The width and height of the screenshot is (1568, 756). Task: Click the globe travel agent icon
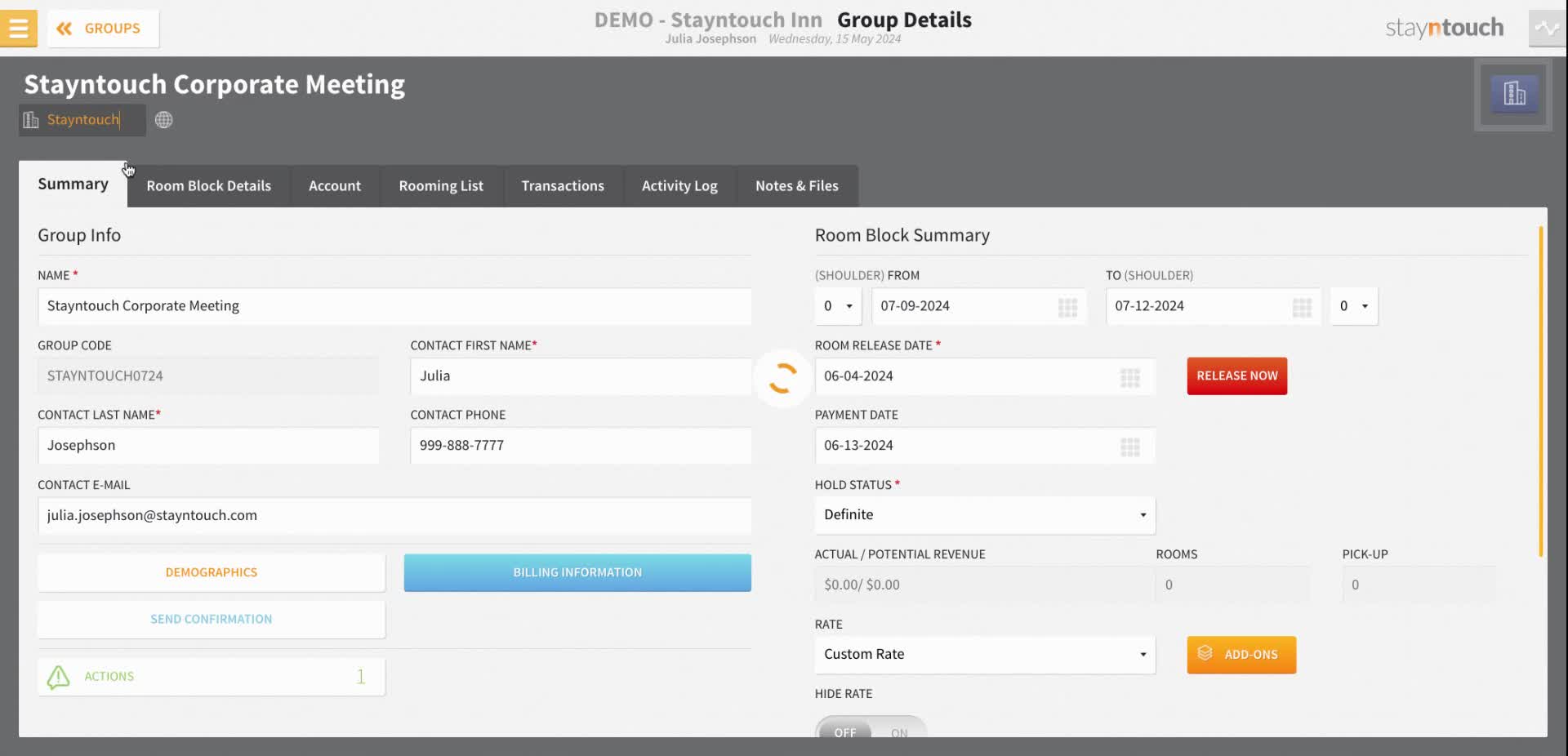pos(163,120)
